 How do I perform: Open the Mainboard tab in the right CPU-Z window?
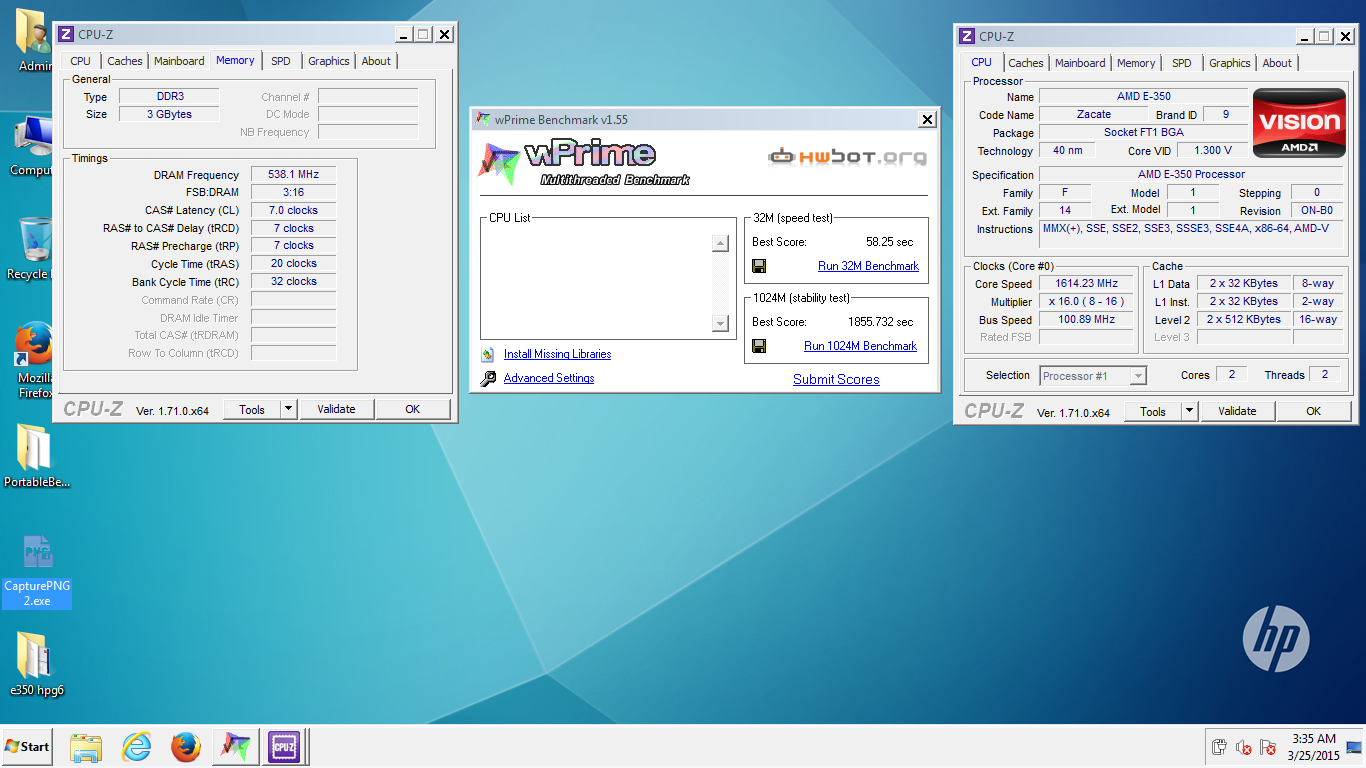pyautogui.click(x=1080, y=63)
